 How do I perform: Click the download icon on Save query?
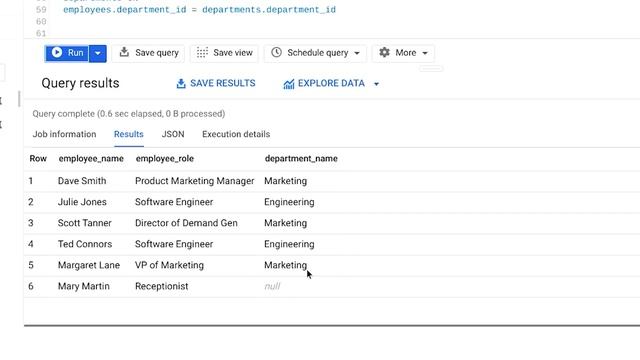tap(124, 52)
